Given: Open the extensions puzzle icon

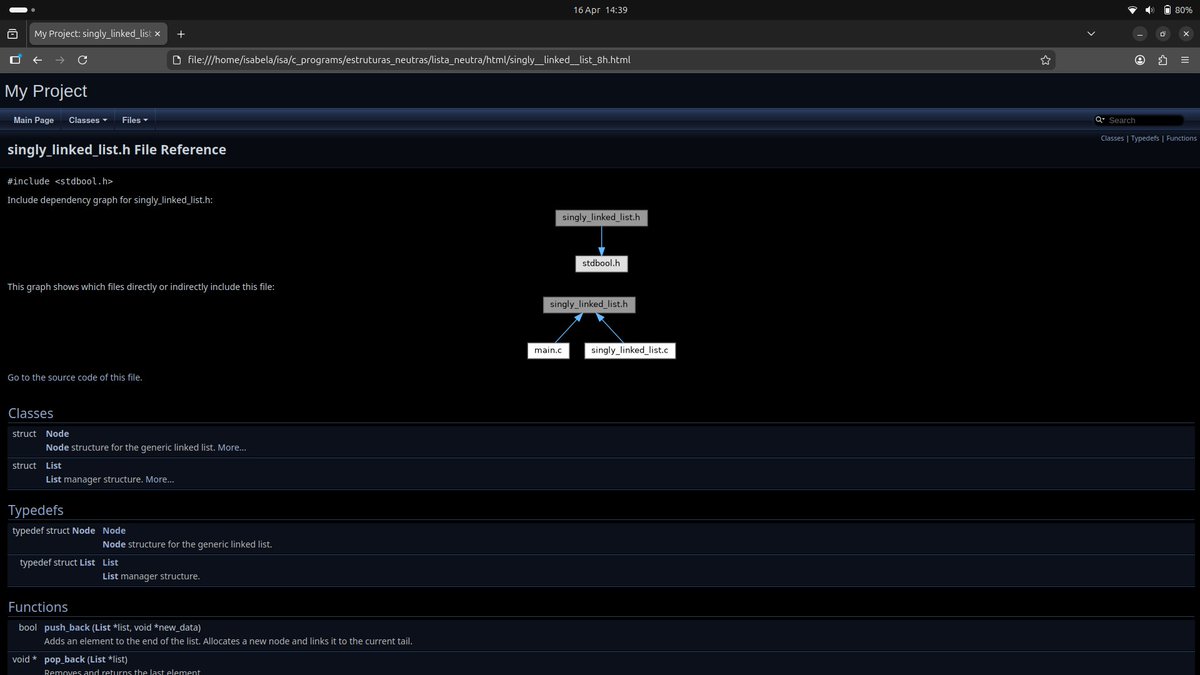Looking at the screenshot, I should tap(1162, 60).
